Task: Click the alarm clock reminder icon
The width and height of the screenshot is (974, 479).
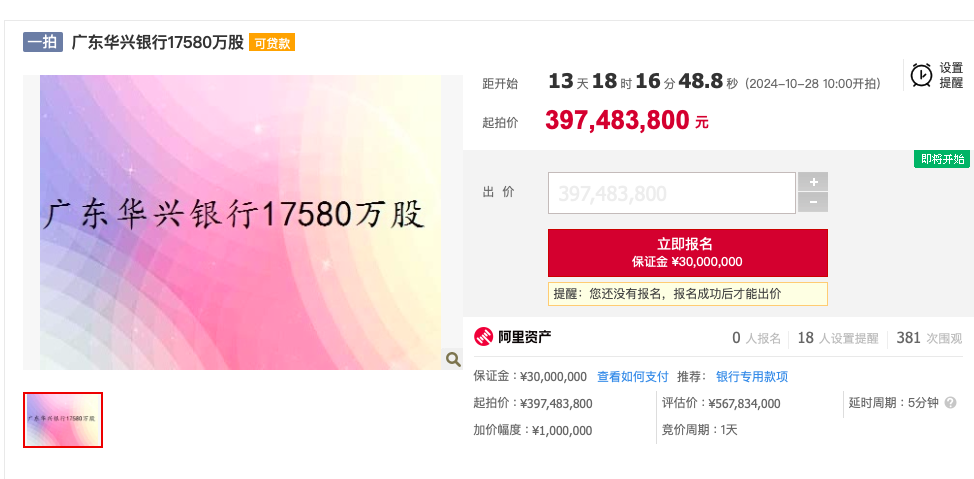Action: click(x=921, y=75)
